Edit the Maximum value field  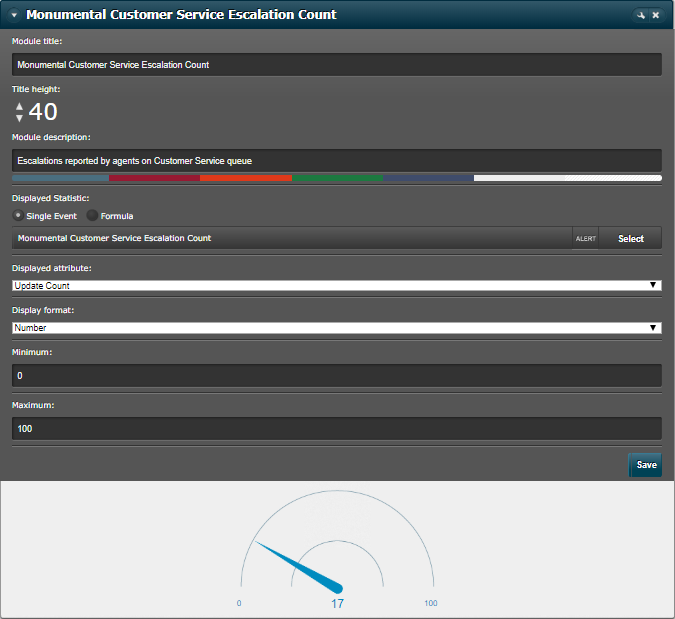(337, 428)
